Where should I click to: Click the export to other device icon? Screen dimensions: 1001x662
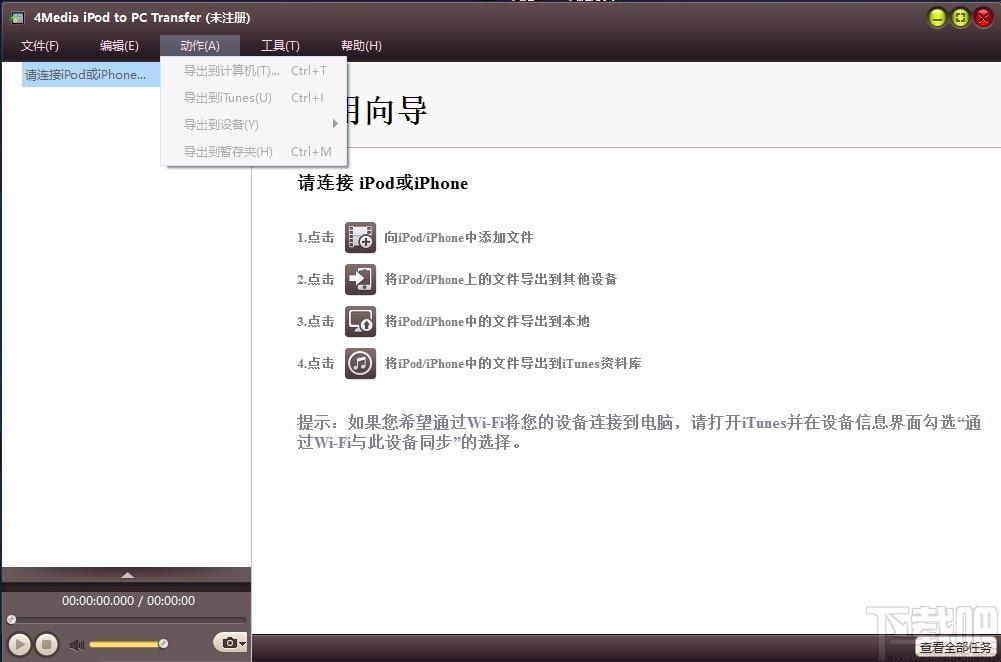pyautogui.click(x=361, y=280)
